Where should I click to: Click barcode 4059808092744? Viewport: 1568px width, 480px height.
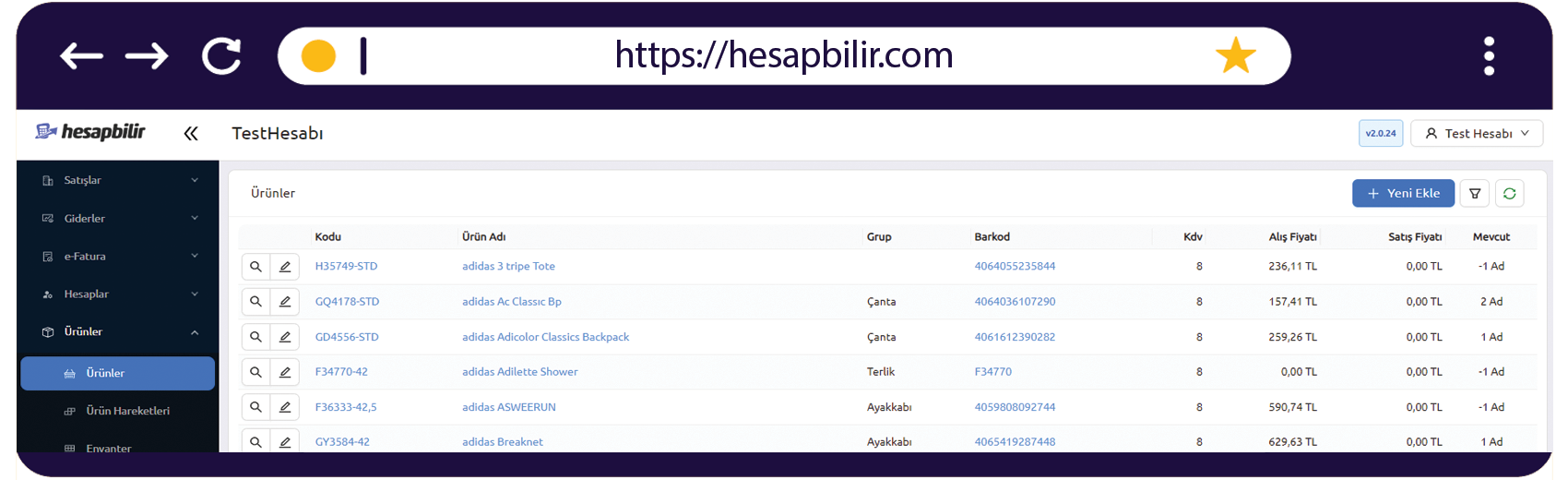click(x=1015, y=407)
